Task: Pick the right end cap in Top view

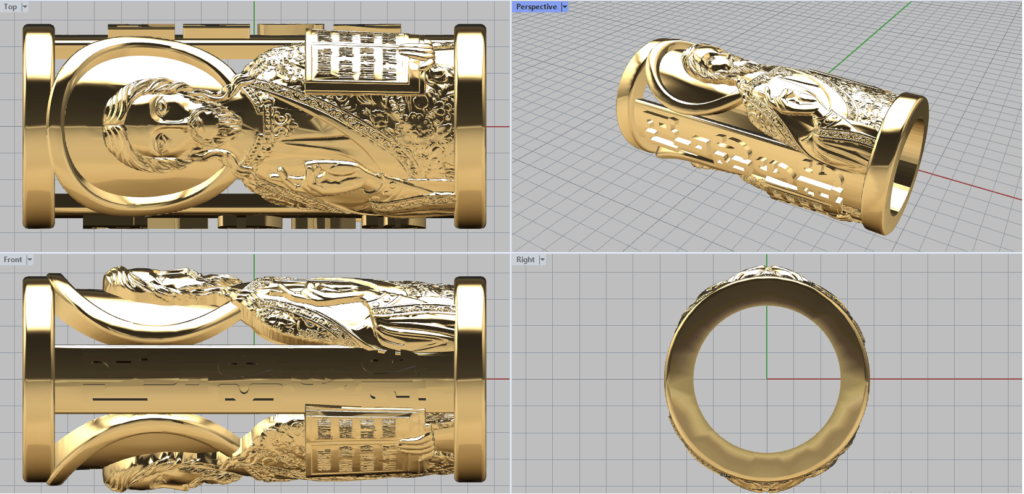Action: coord(470,125)
